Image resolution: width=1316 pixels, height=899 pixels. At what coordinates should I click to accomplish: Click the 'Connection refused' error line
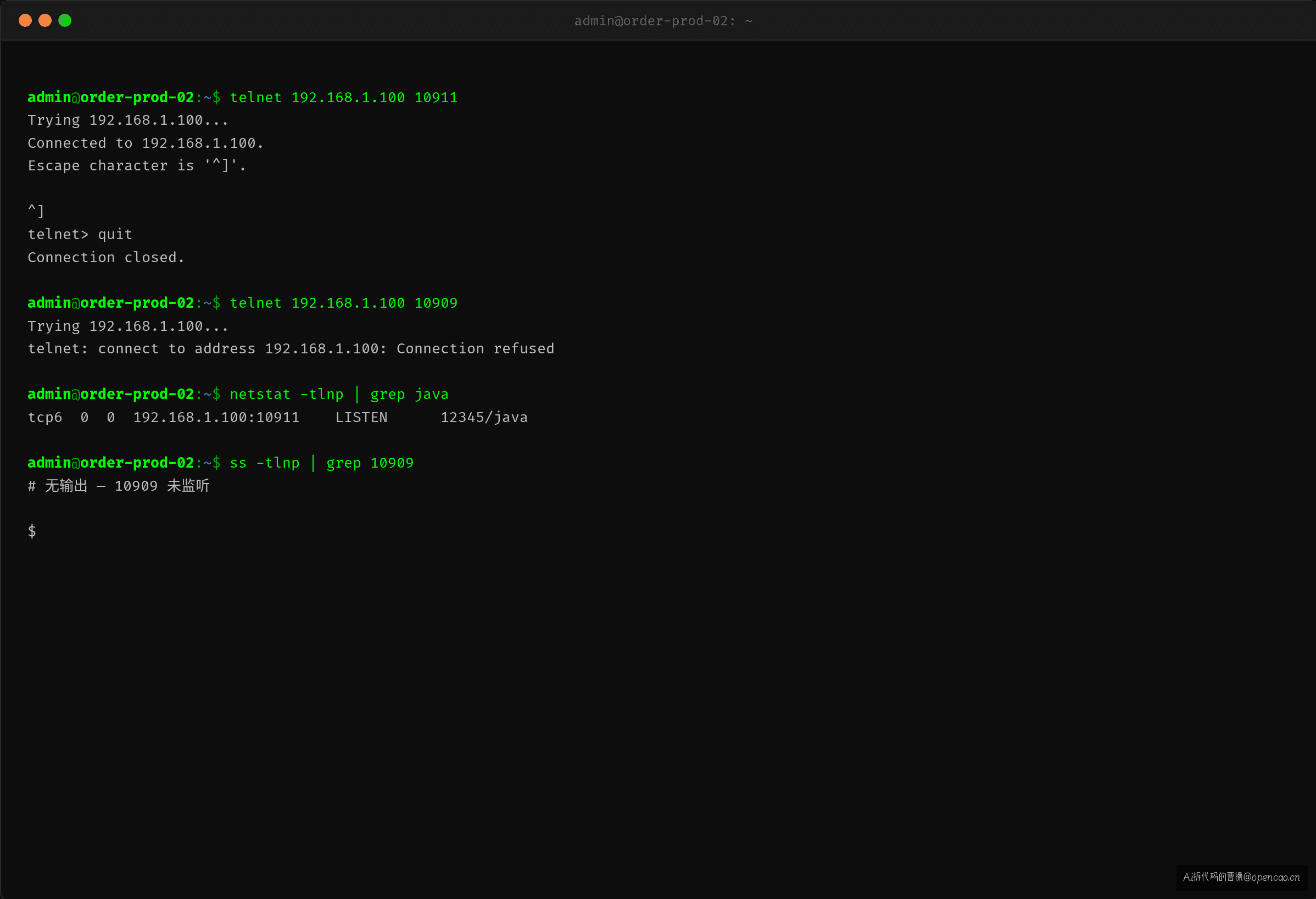[x=291, y=349]
